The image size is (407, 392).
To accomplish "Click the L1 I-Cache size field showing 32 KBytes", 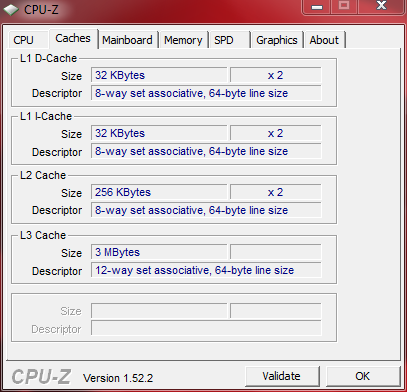I will 159,133.
